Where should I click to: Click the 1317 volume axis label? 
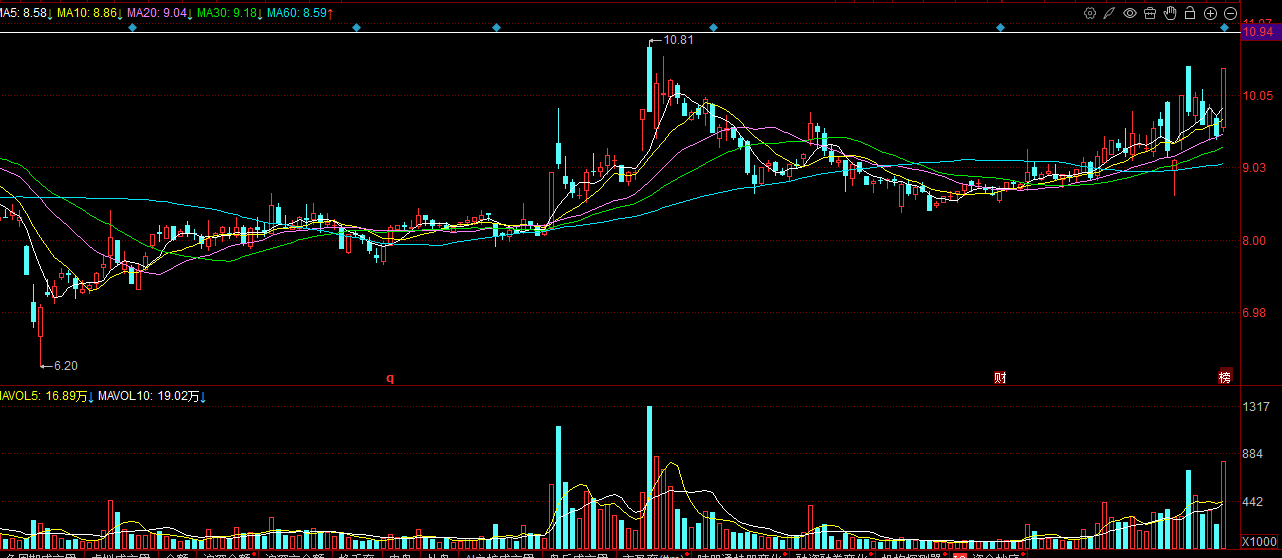pos(1256,407)
